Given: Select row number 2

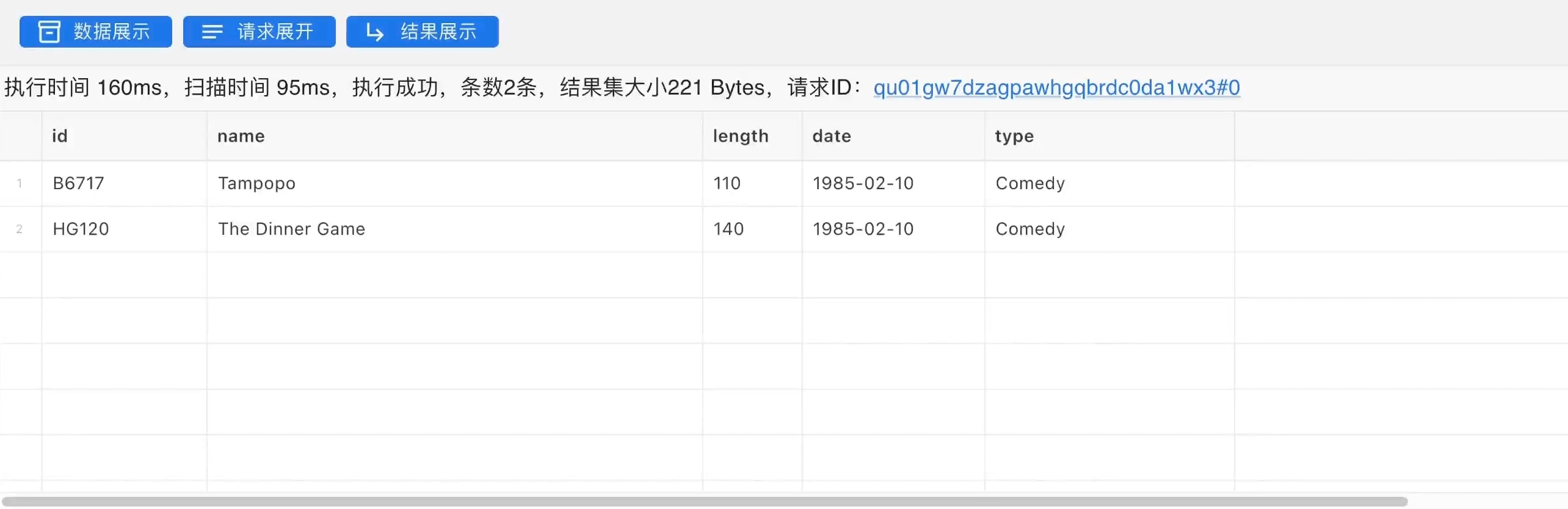Looking at the screenshot, I should pos(20,229).
